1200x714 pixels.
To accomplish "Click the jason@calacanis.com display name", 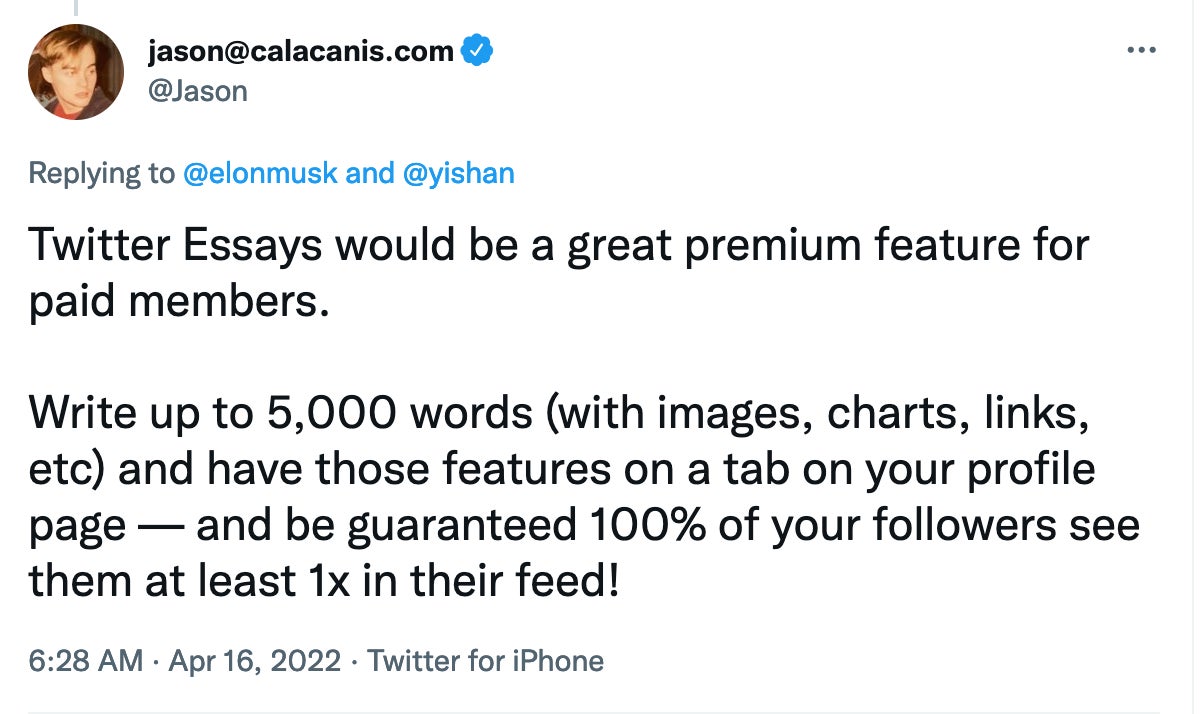I will coord(300,50).
